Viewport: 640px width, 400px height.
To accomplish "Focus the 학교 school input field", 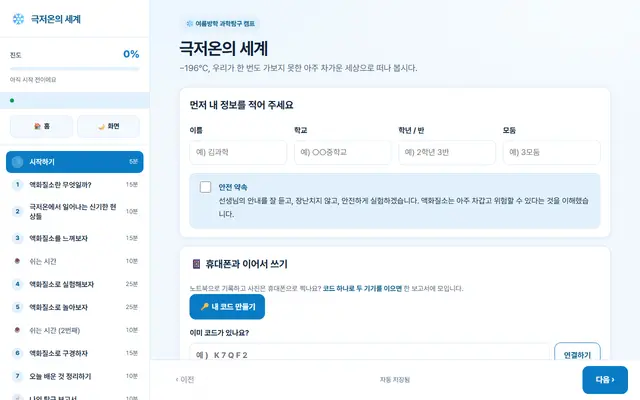I will tap(342, 152).
